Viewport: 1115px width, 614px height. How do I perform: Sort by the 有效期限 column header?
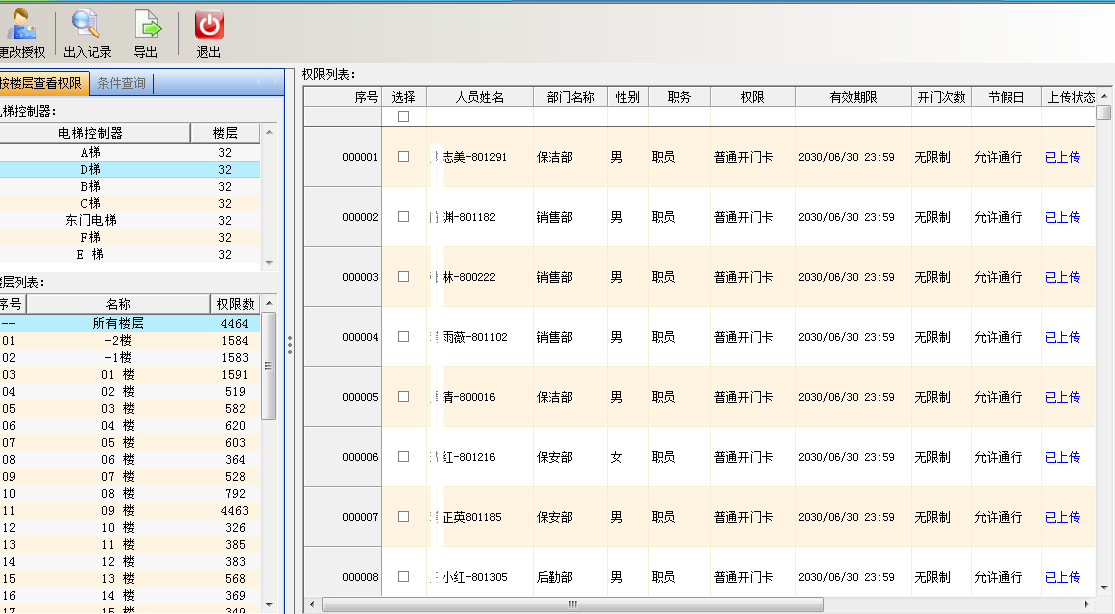tap(853, 97)
